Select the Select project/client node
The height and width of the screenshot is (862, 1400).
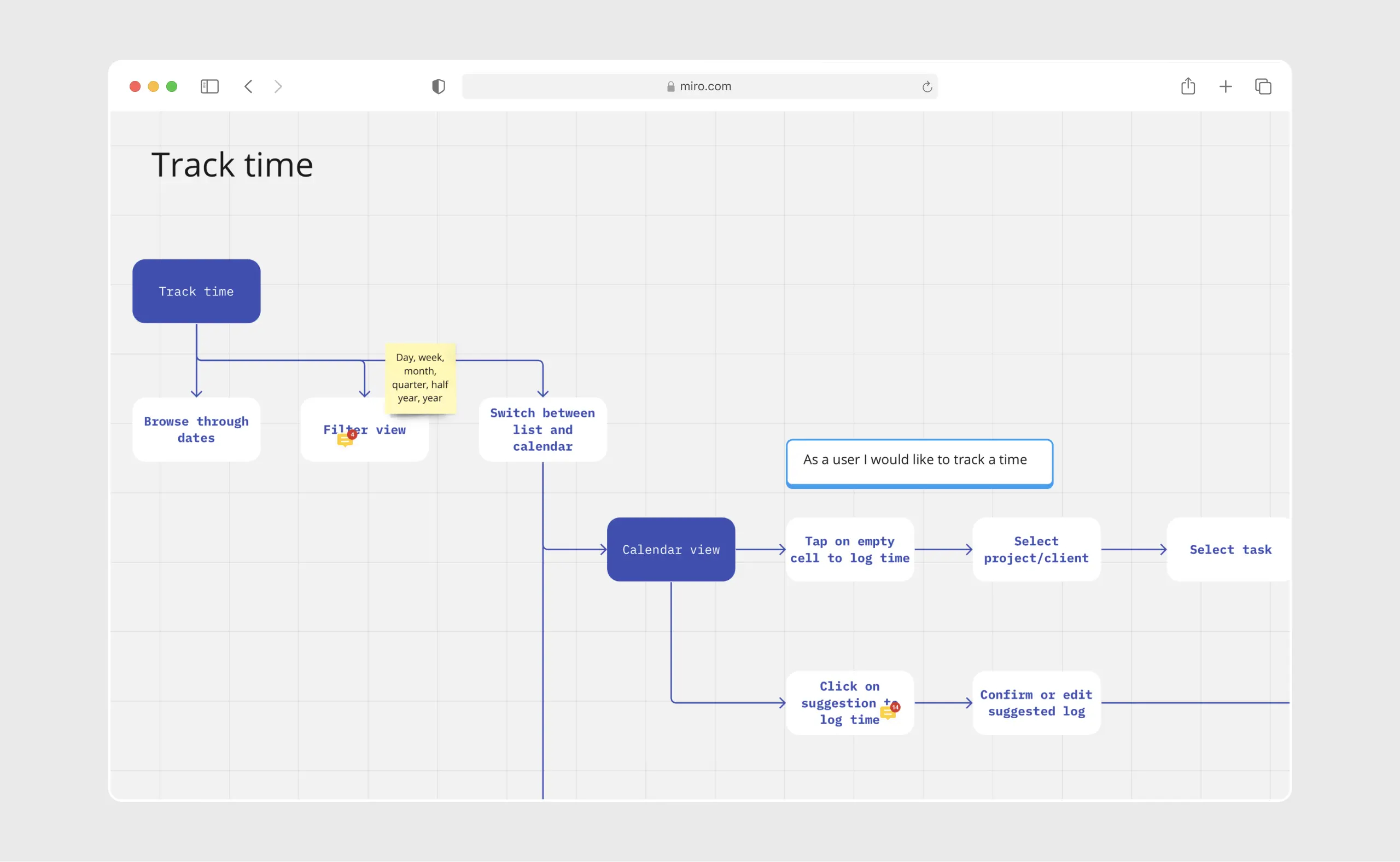tap(1036, 550)
